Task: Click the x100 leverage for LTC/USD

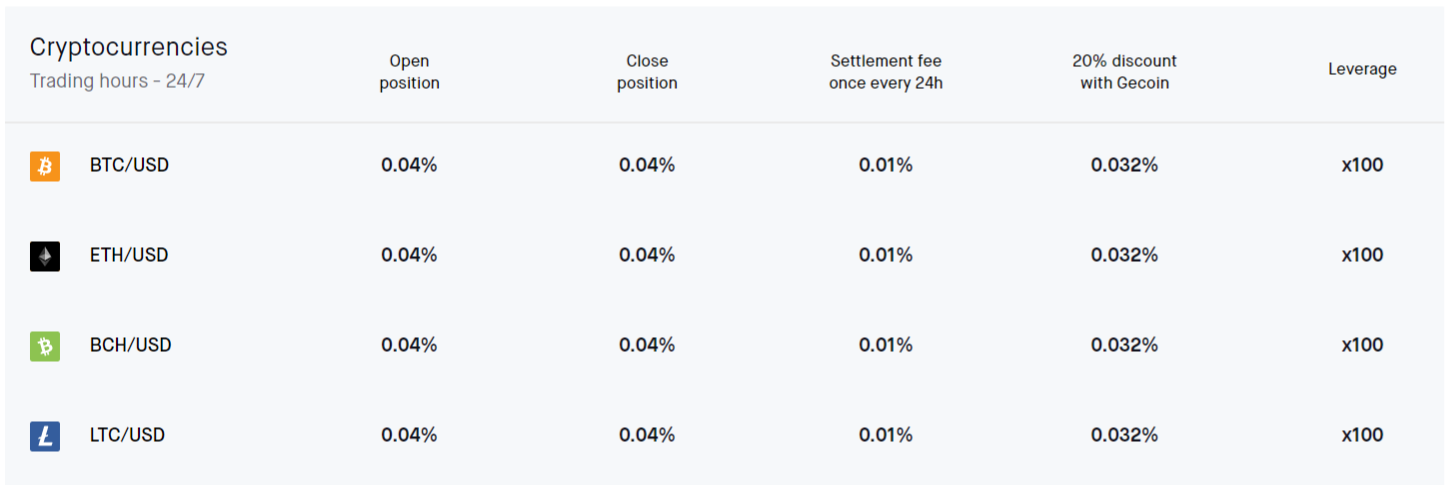Action: 1362,435
